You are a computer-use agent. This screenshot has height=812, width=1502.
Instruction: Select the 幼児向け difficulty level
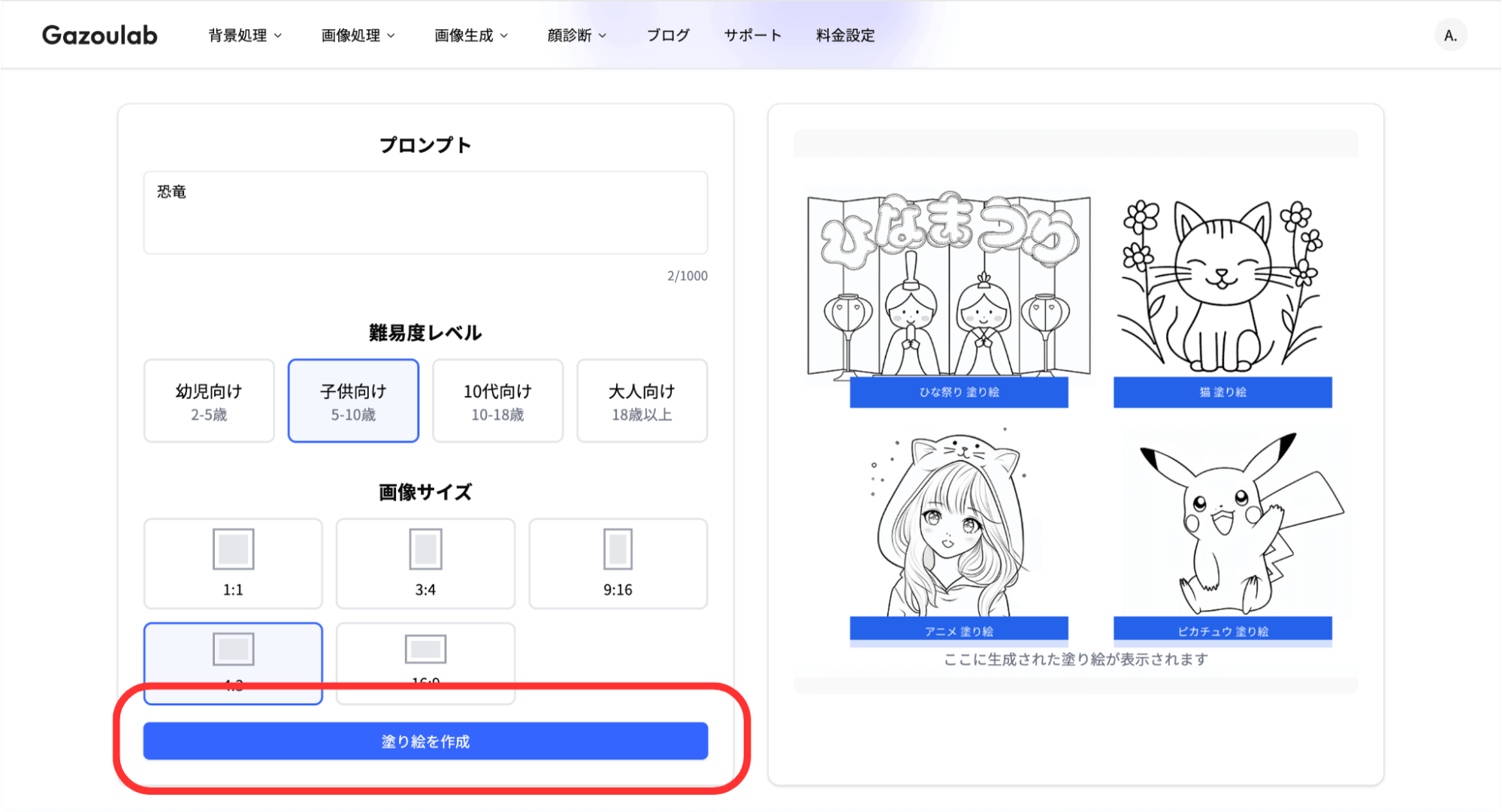coord(208,400)
